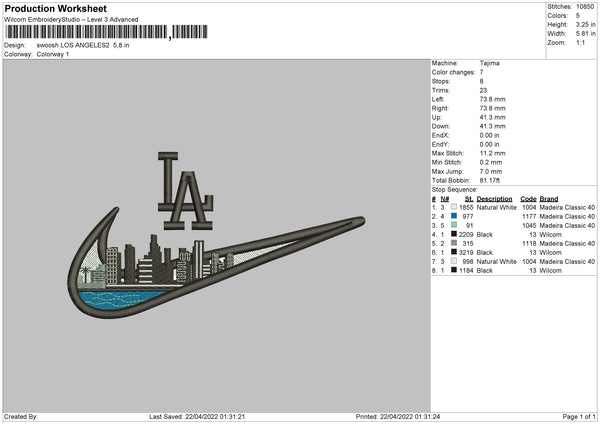The image size is (600, 424).
Task: Click the Max Stitch value '11.2 mm'
Action: coord(492,153)
